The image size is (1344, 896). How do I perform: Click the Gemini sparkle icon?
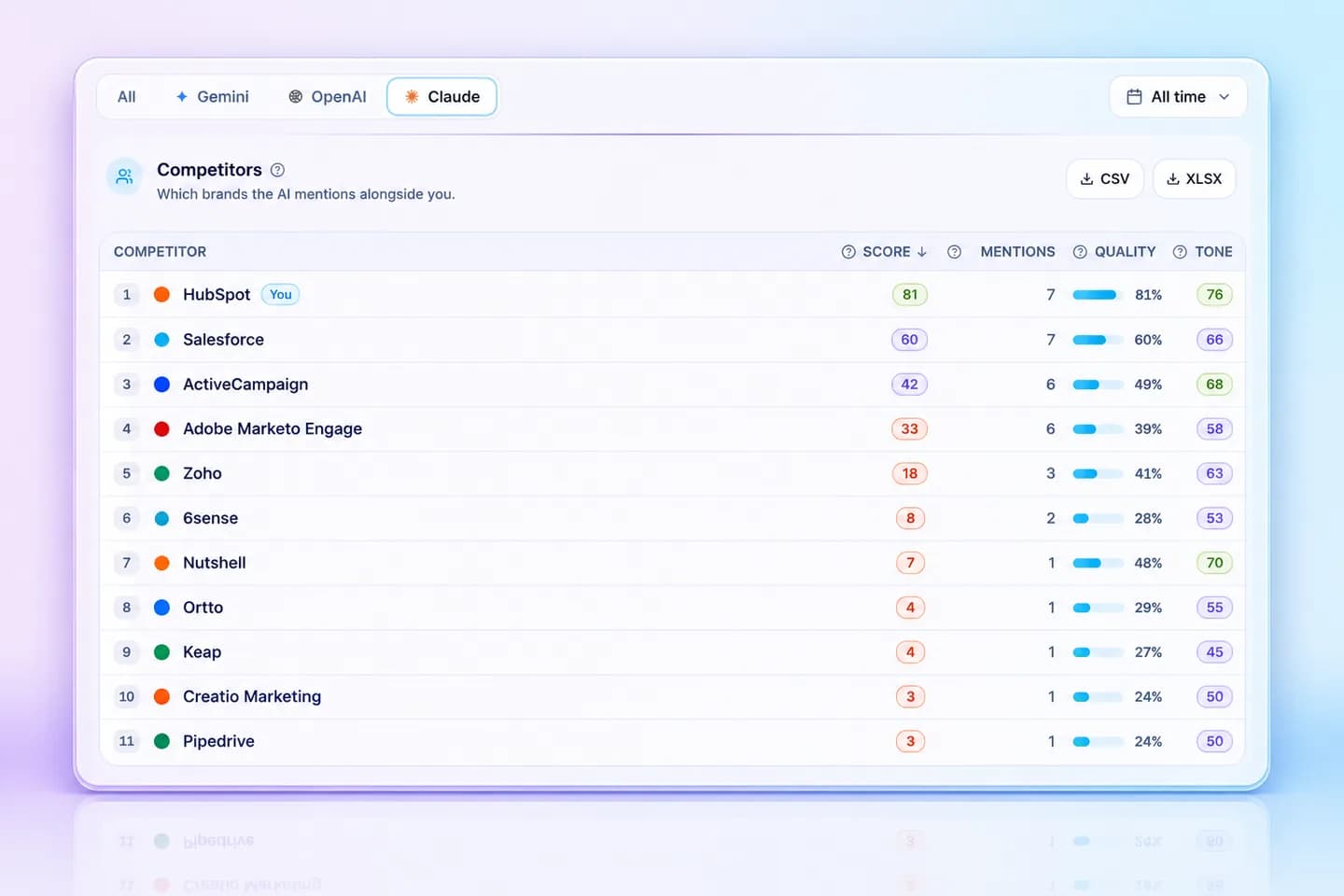182,97
